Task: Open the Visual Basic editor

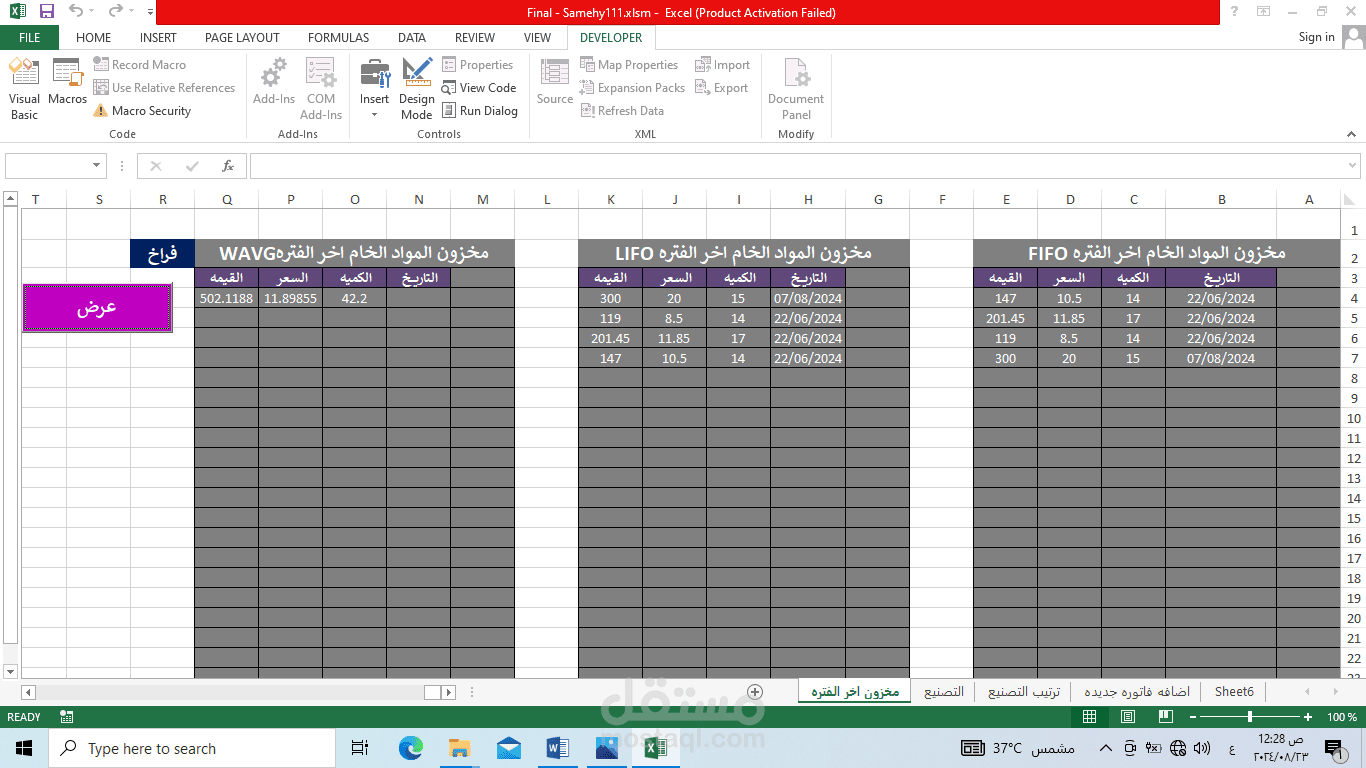Action: (24, 88)
